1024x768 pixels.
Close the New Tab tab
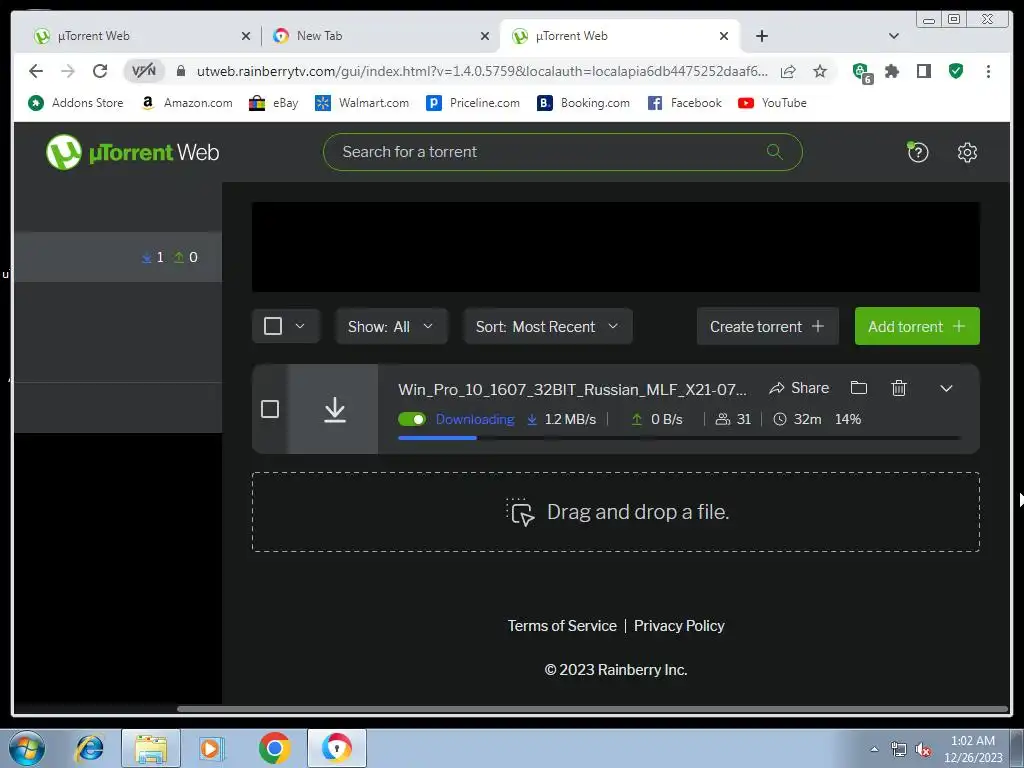pyautogui.click(x=485, y=36)
